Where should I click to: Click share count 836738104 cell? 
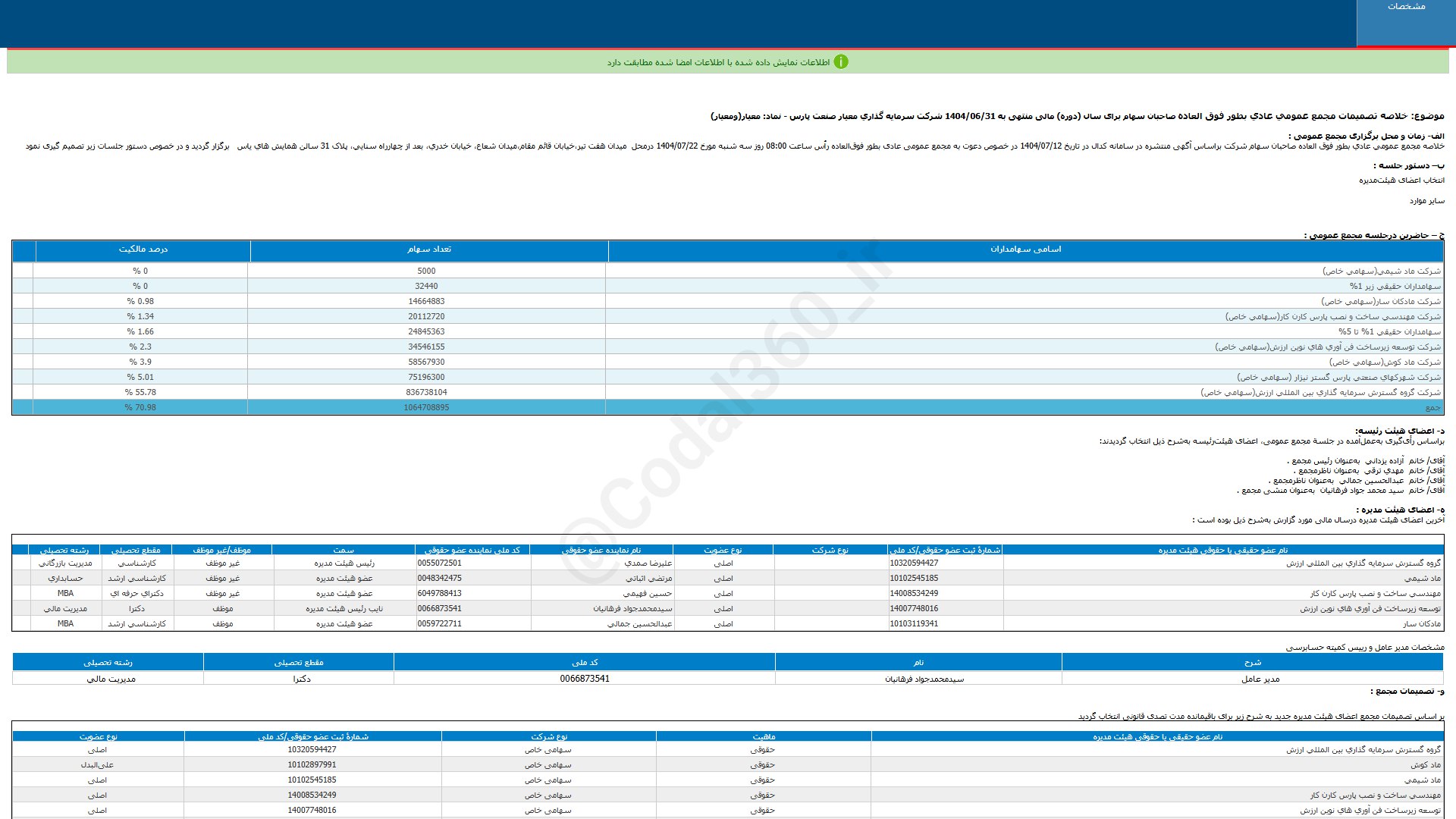click(426, 392)
